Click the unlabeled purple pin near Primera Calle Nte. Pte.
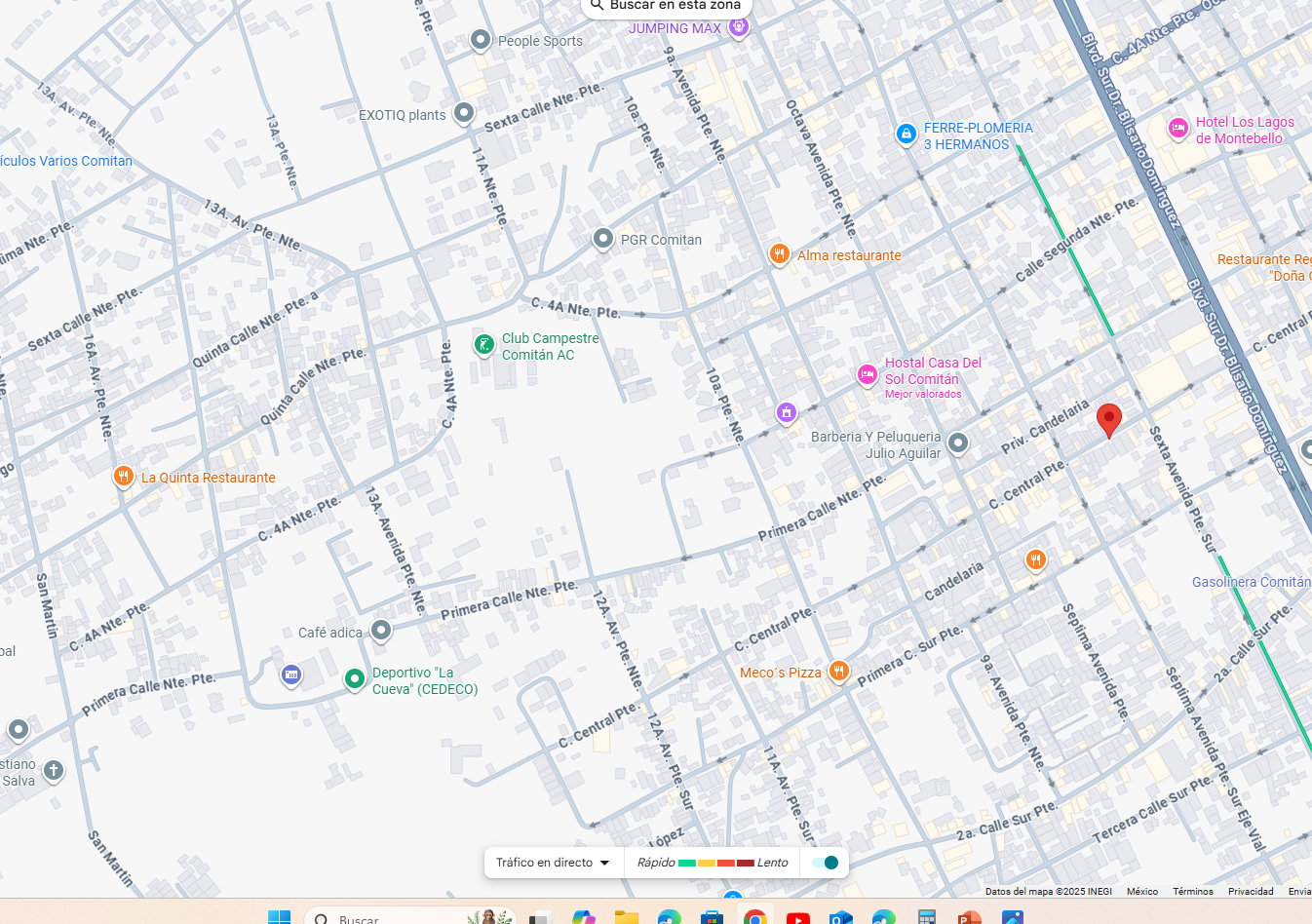 pyautogui.click(x=787, y=413)
